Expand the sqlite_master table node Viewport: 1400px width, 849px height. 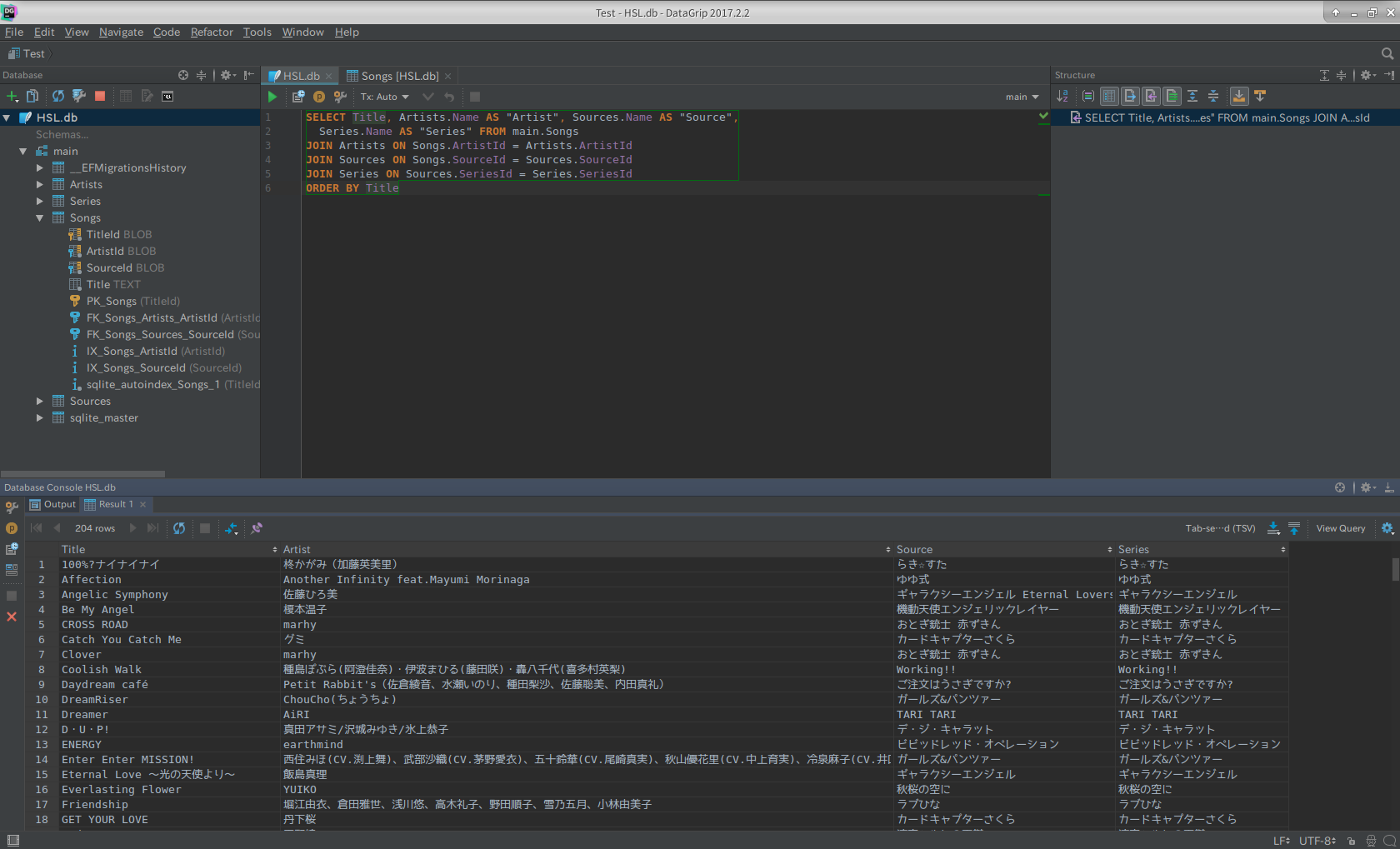pyautogui.click(x=39, y=417)
